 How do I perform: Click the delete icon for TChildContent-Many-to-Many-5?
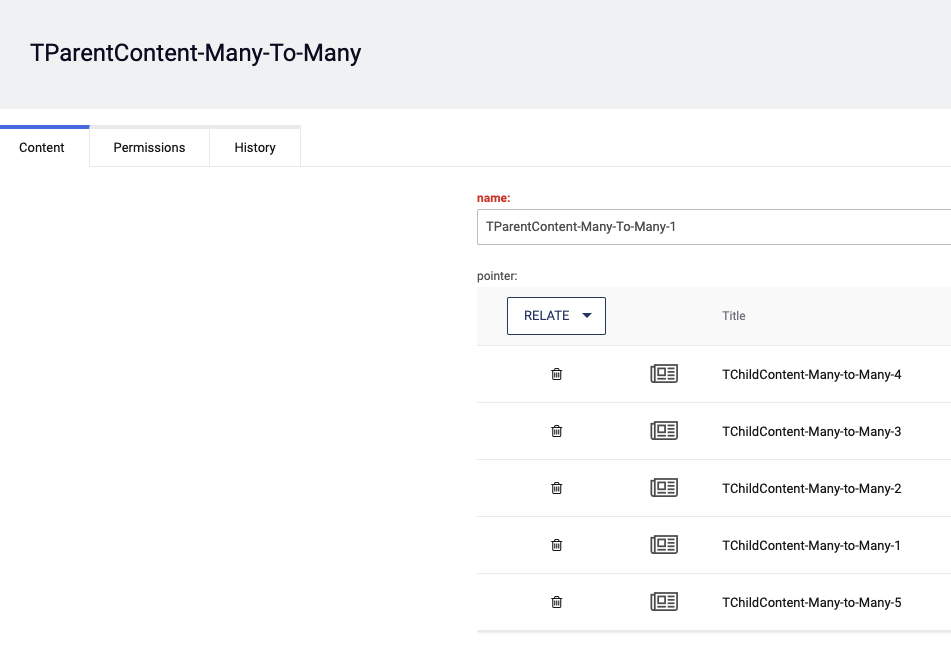tap(557, 602)
